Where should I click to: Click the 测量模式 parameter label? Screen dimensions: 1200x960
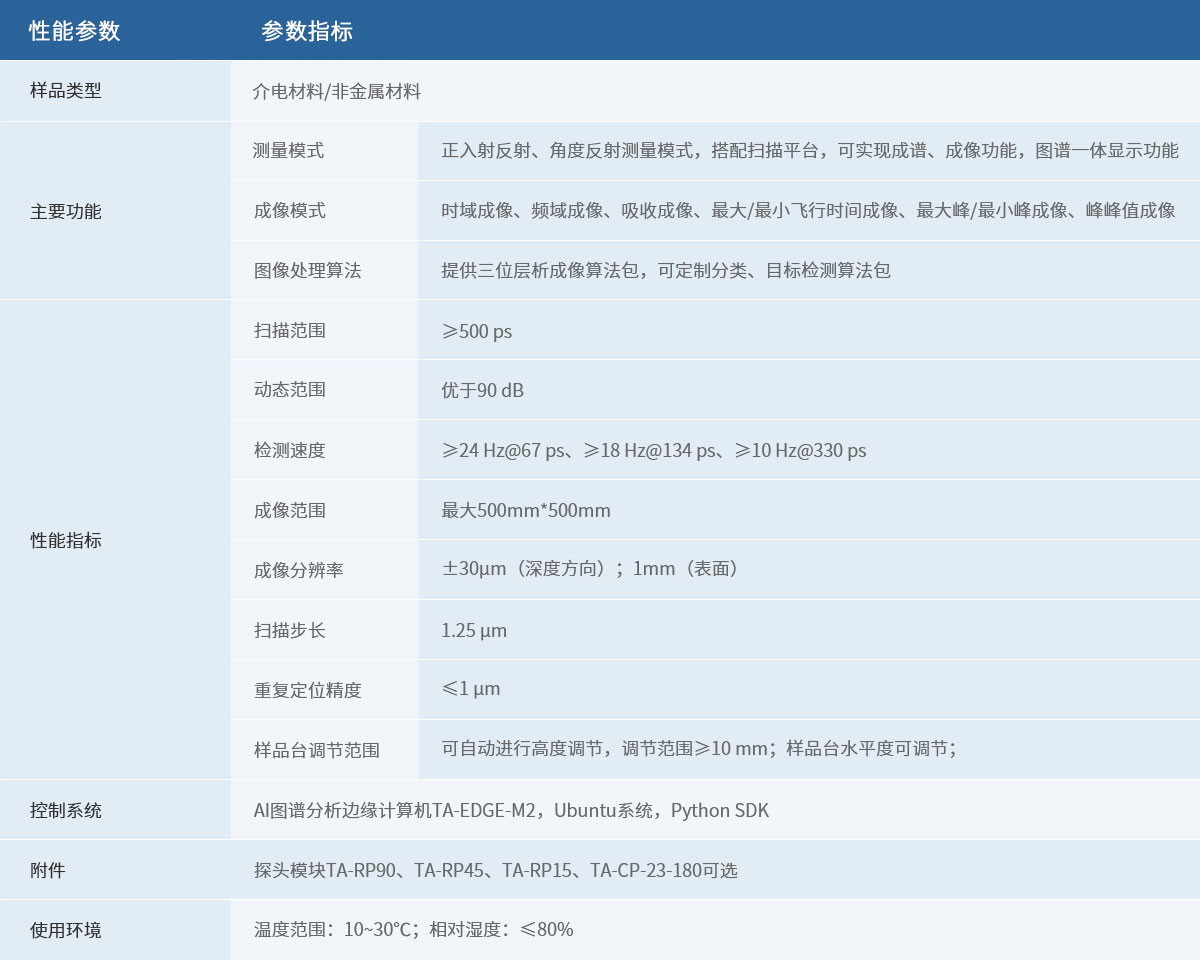point(289,151)
